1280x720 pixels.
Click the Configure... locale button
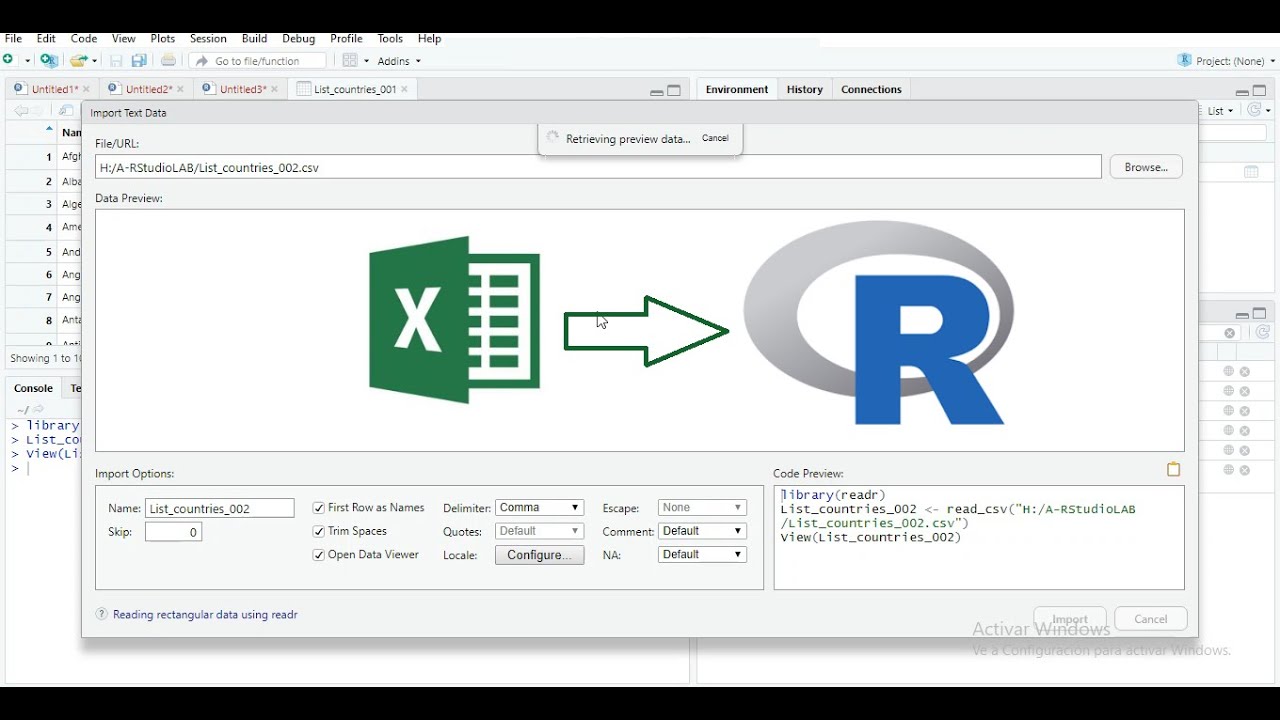click(539, 555)
